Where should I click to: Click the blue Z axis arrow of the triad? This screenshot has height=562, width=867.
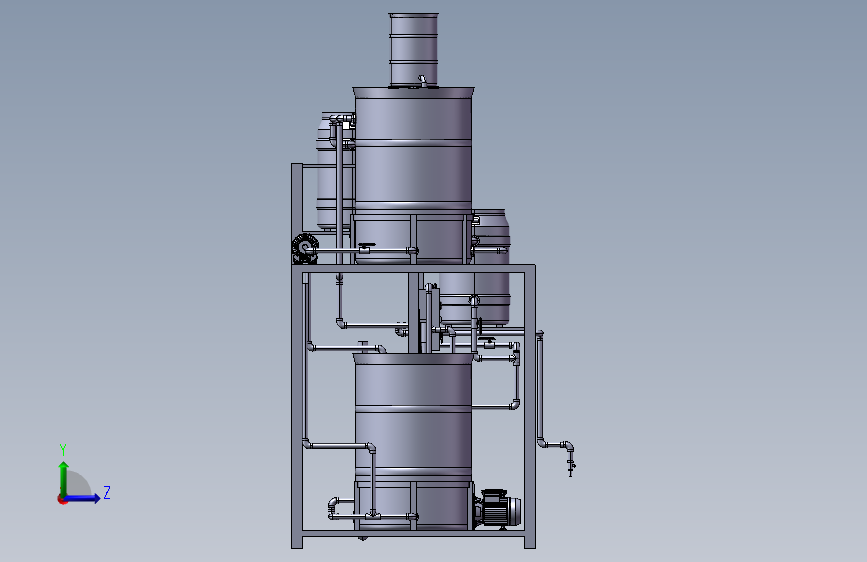pos(82,498)
